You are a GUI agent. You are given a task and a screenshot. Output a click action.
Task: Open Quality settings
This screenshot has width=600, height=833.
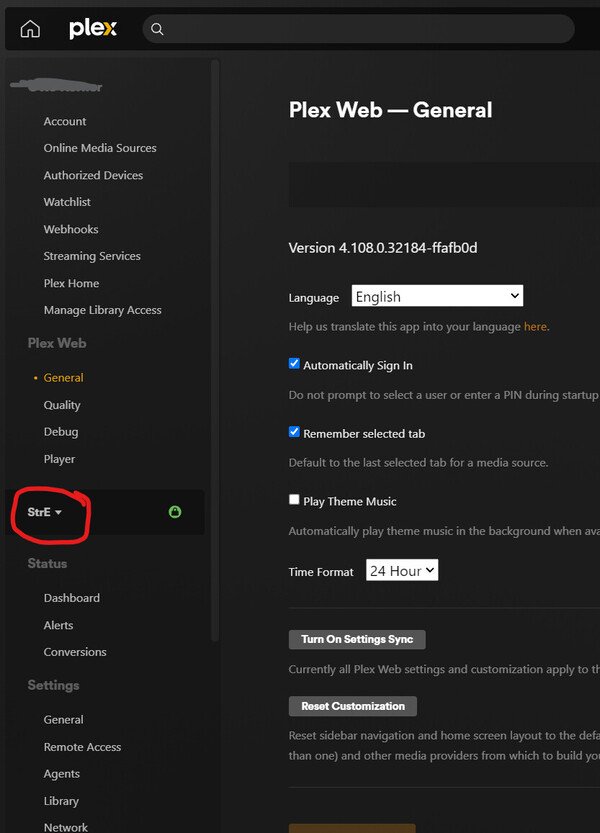click(62, 405)
